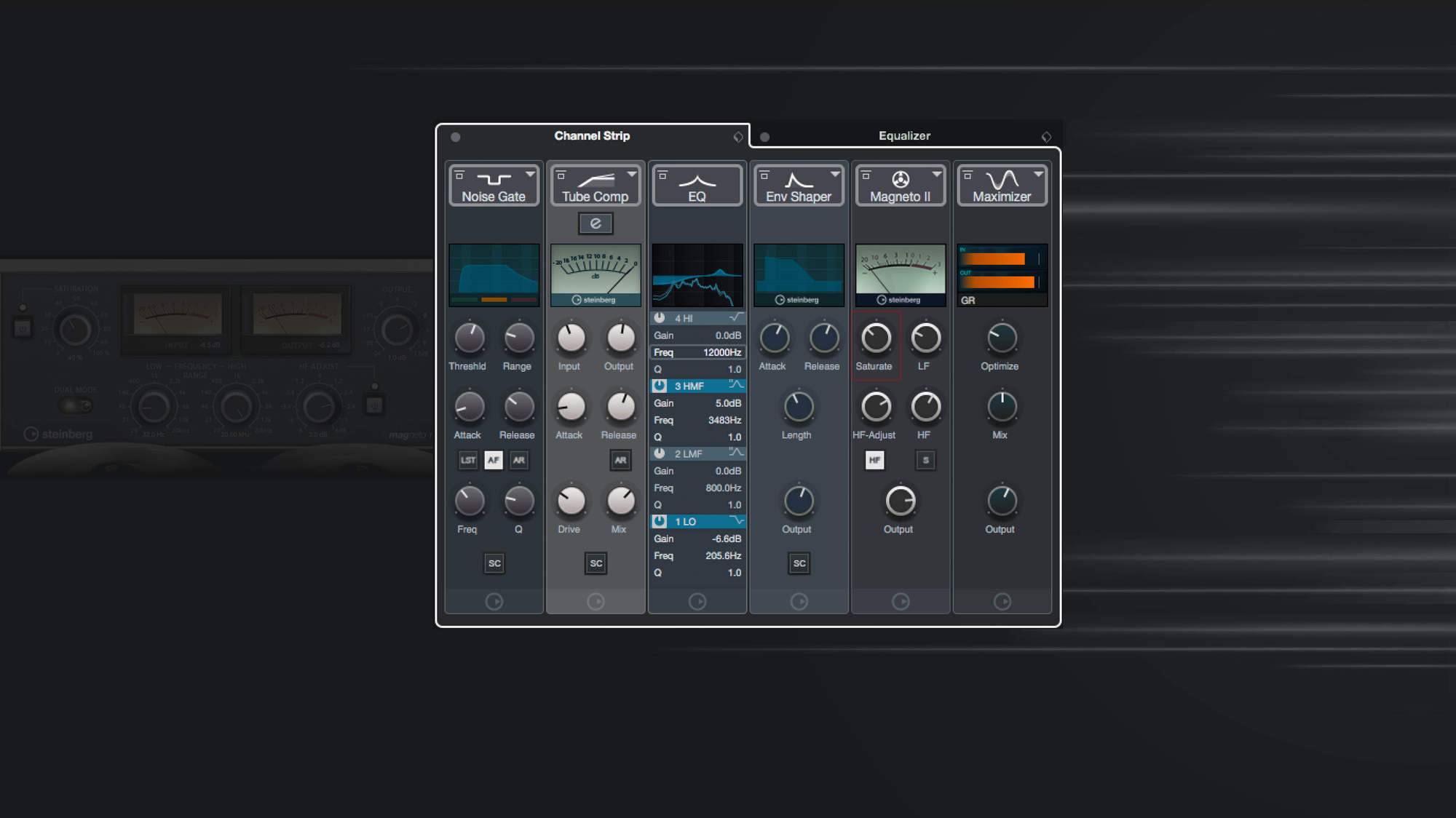Select the Equalizer tab
The image size is (1456, 818).
[905, 136]
